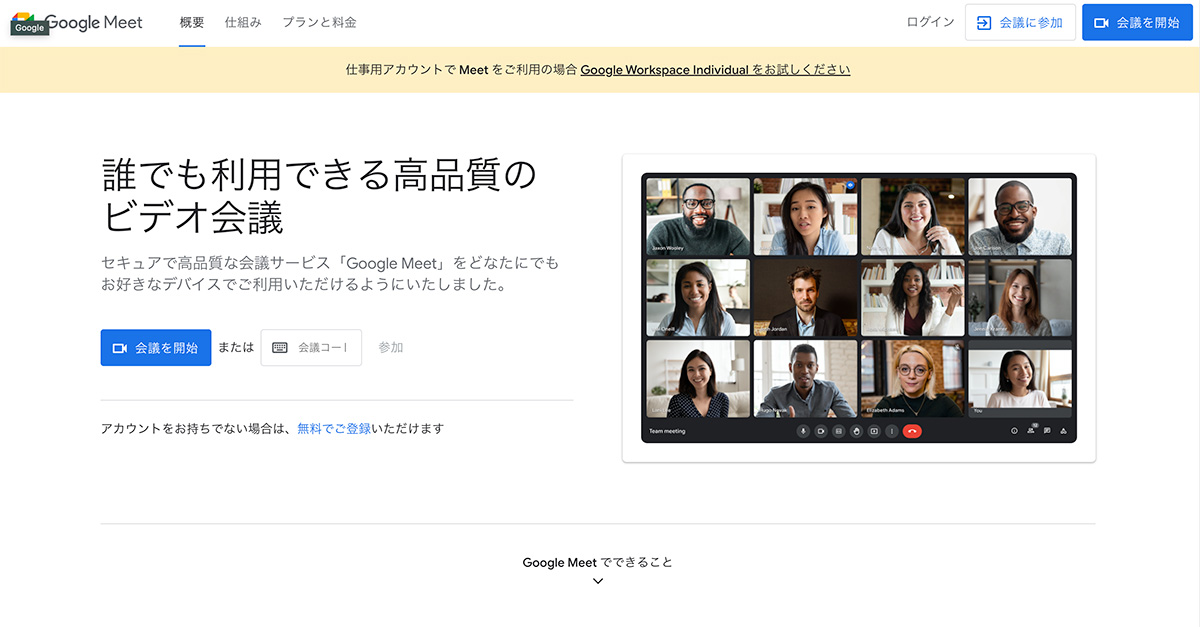The height and width of the screenshot is (627, 1200).
Task: Select the raise hand icon
Action: pos(857,431)
